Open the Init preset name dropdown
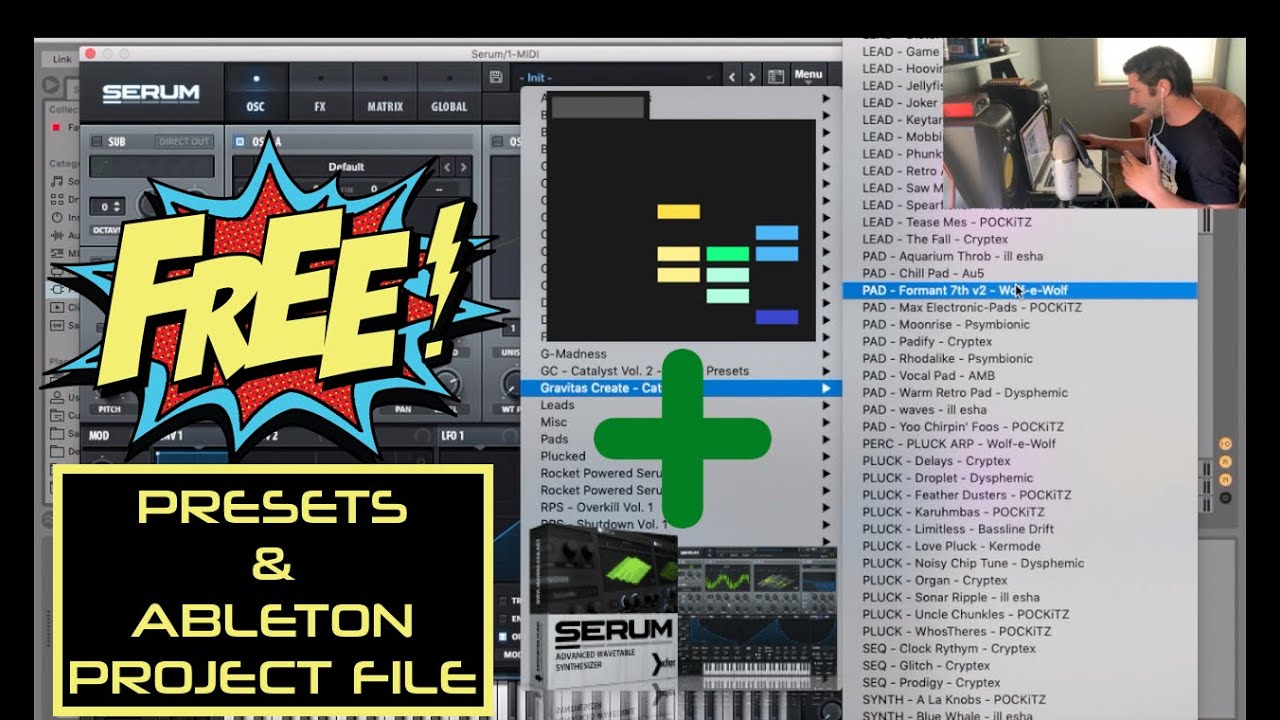1280x720 pixels. tap(615, 77)
